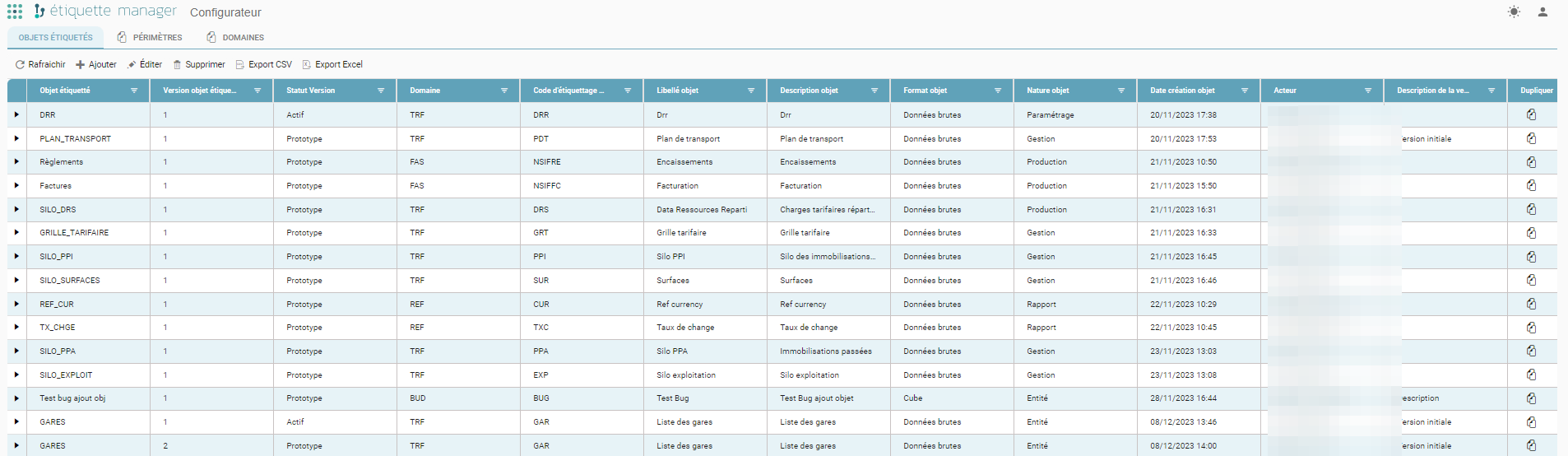Duplicate the Règlements object
The width and height of the screenshot is (1568, 456).
click(1531, 162)
